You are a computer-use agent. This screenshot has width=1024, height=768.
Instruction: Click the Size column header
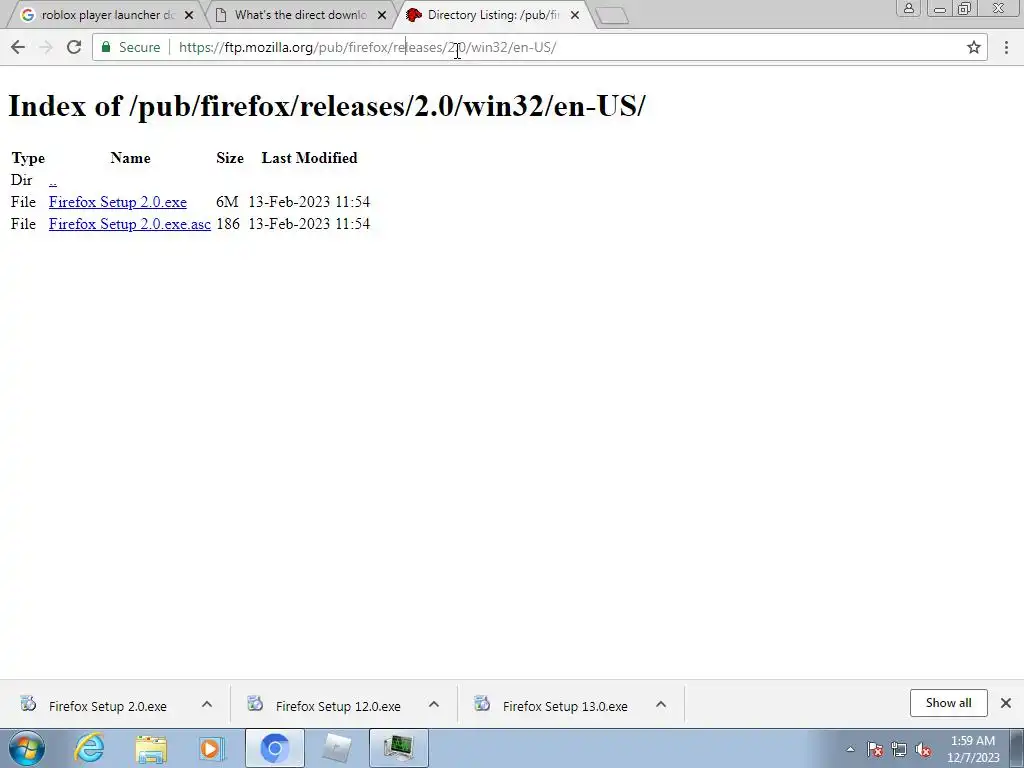(x=230, y=158)
